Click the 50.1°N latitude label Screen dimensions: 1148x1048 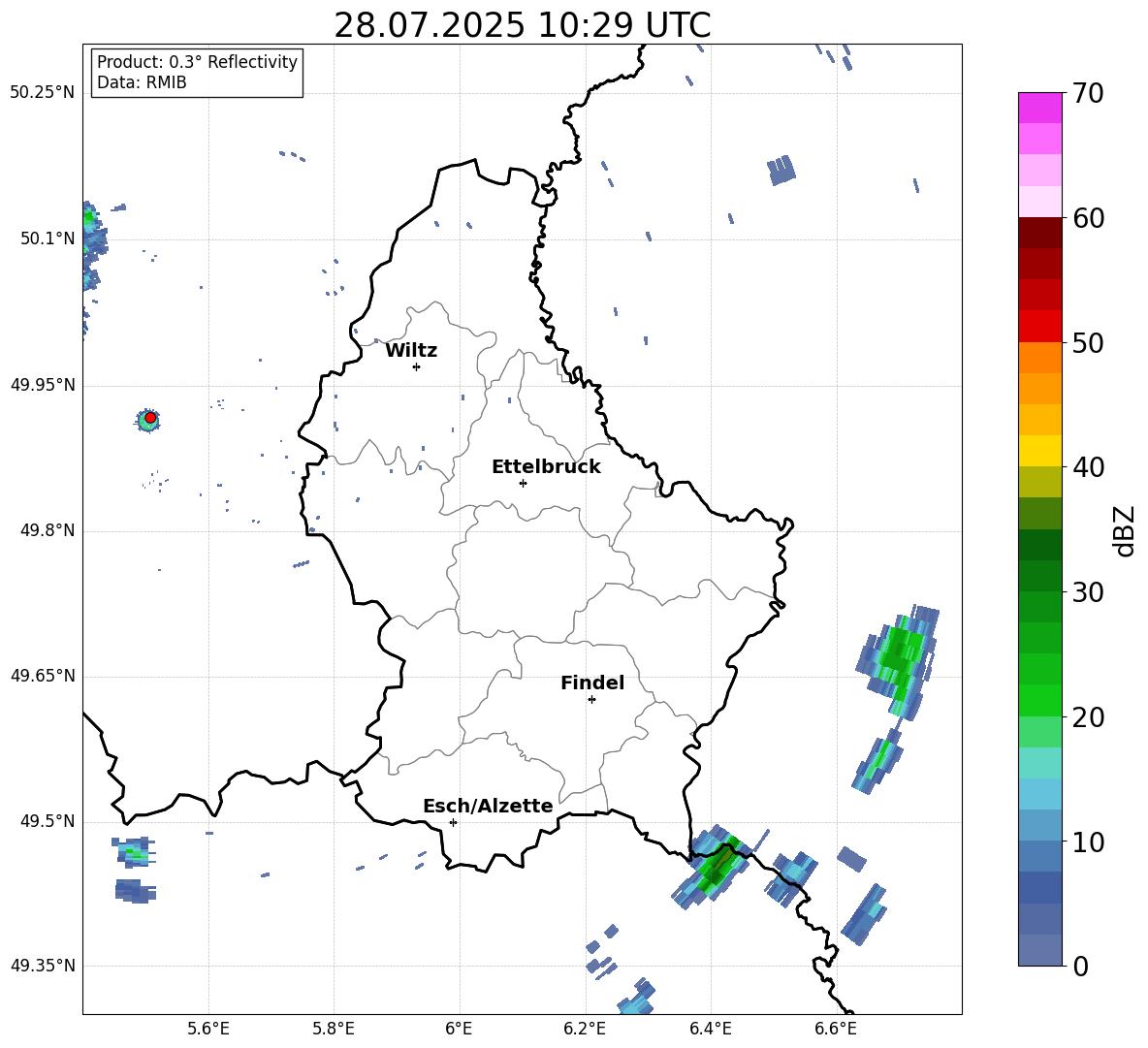tap(48, 238)
